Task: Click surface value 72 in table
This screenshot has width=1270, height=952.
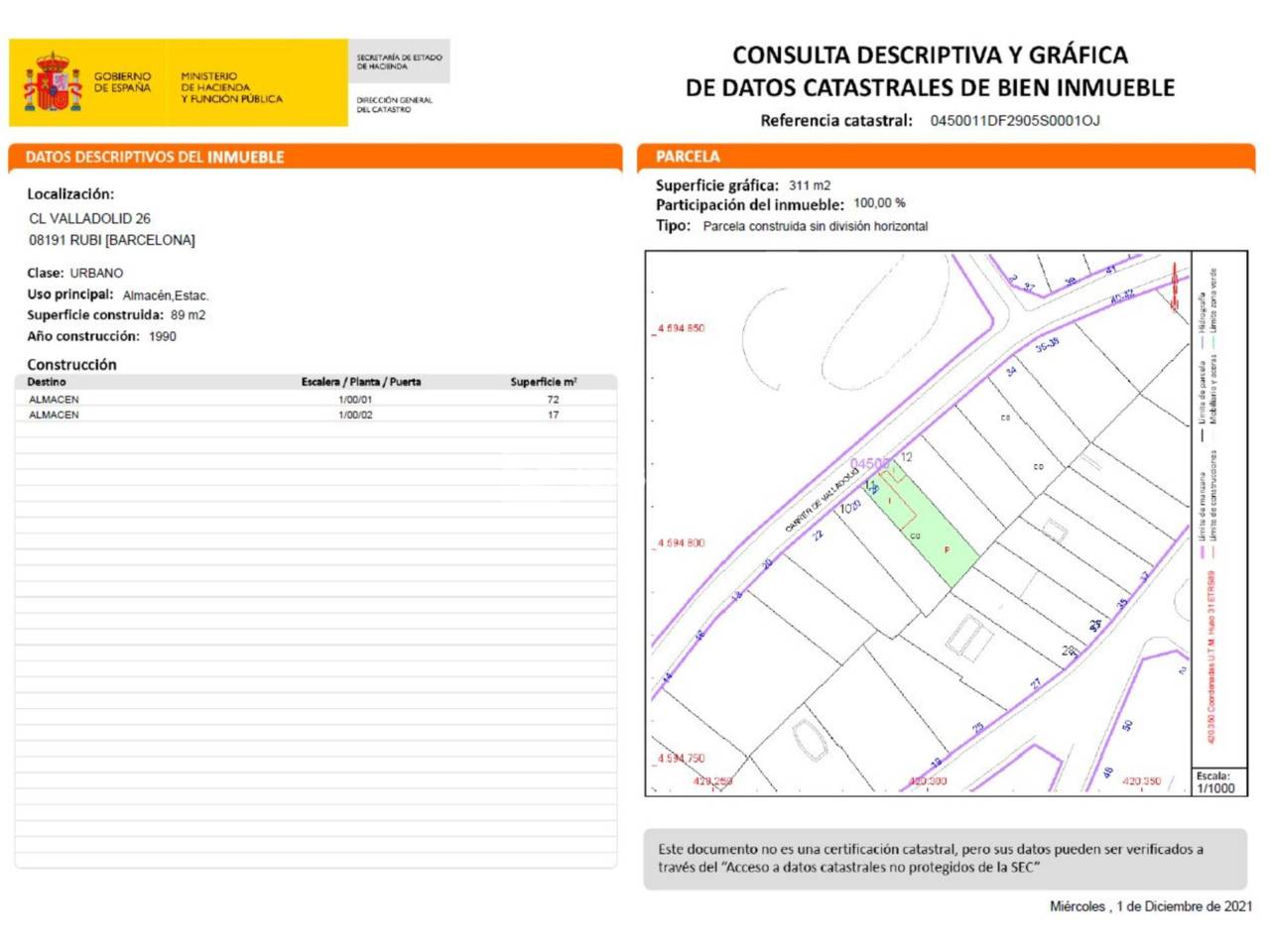Action: pyautogui.click(x=553, y=400)
